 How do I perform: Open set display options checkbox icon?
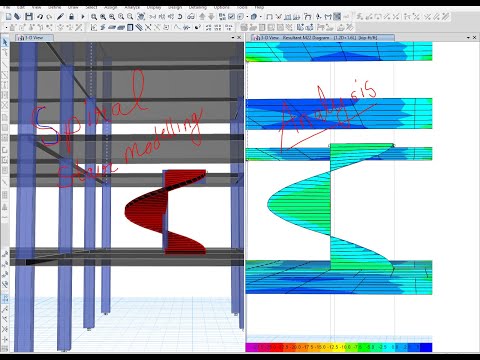point(231,16)
